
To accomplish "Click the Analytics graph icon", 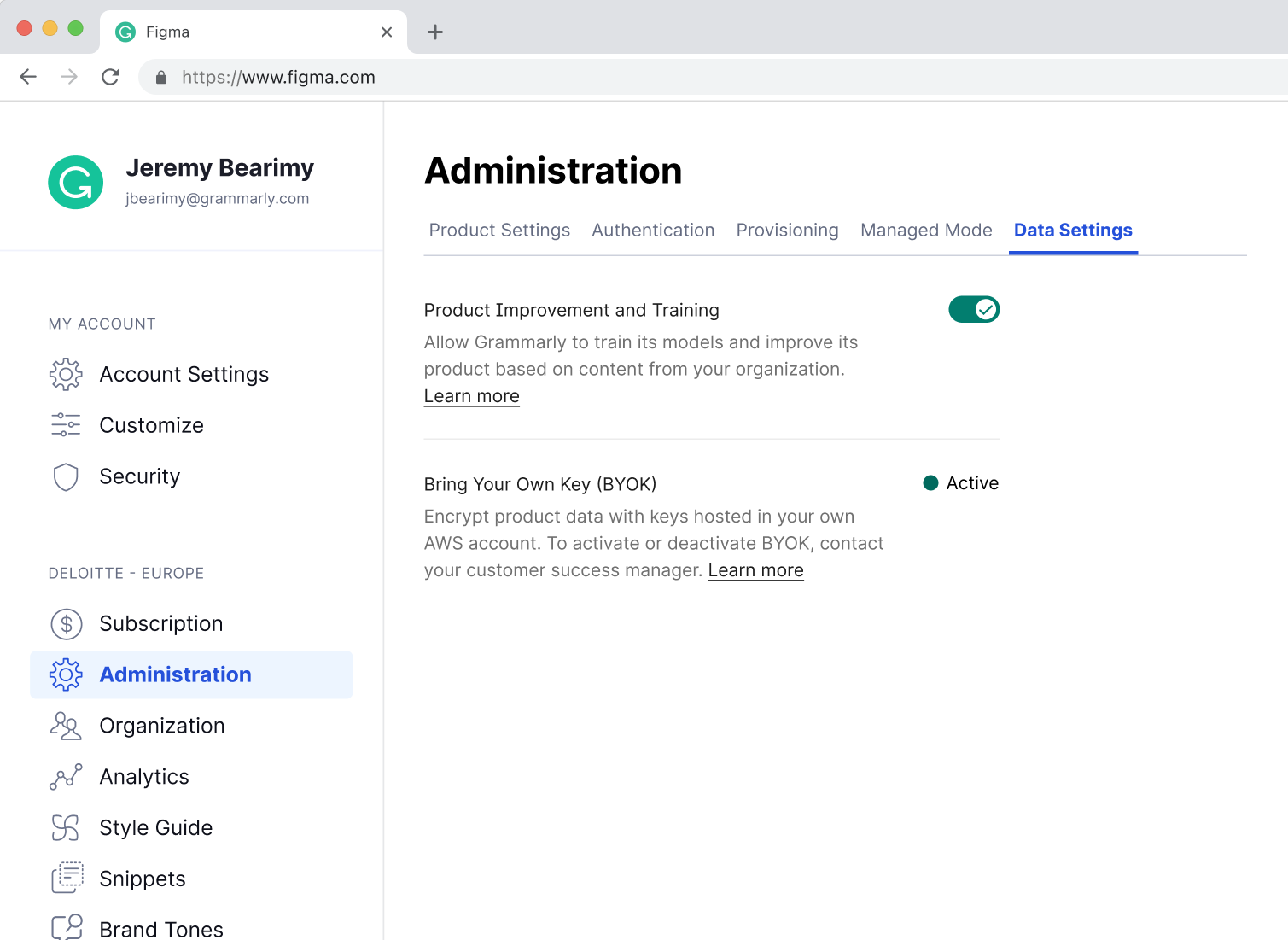I will [66, 777].
